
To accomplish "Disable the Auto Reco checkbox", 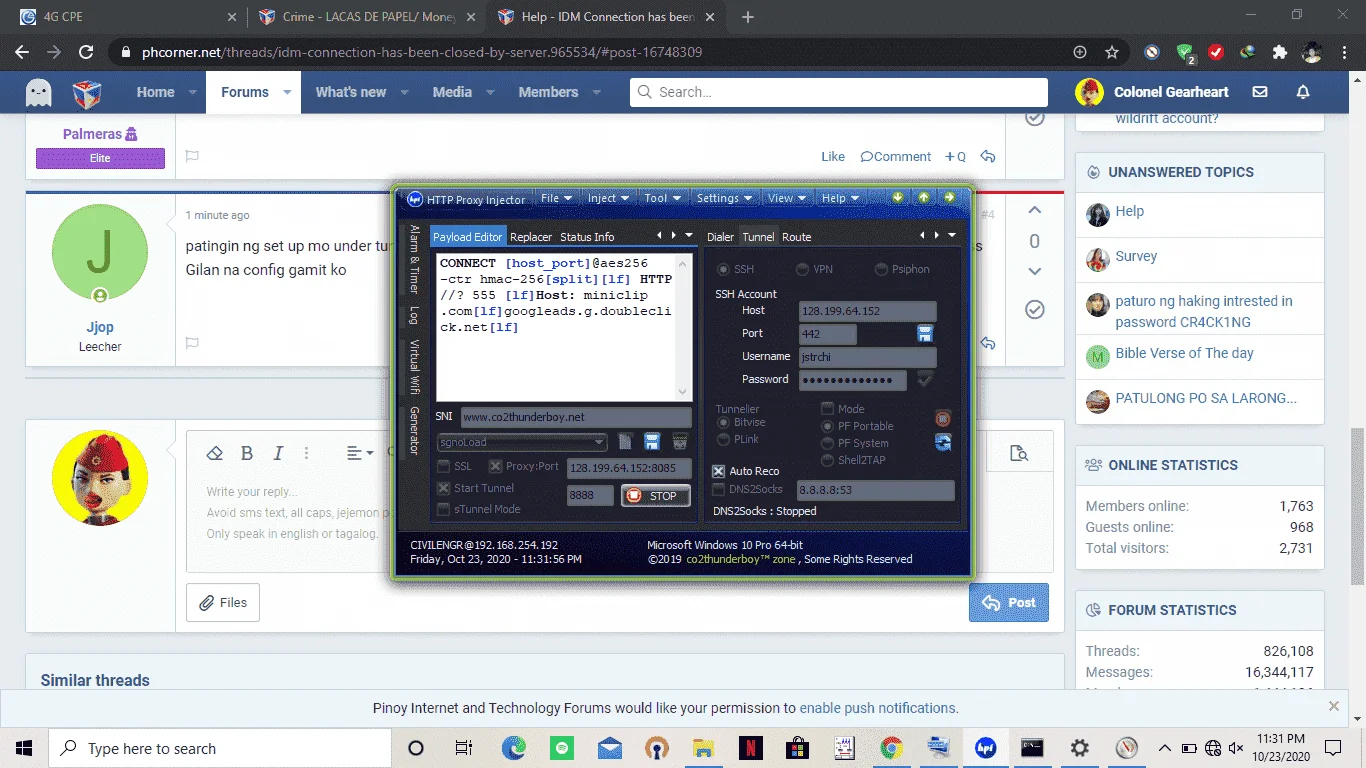I will pos(718,471).
